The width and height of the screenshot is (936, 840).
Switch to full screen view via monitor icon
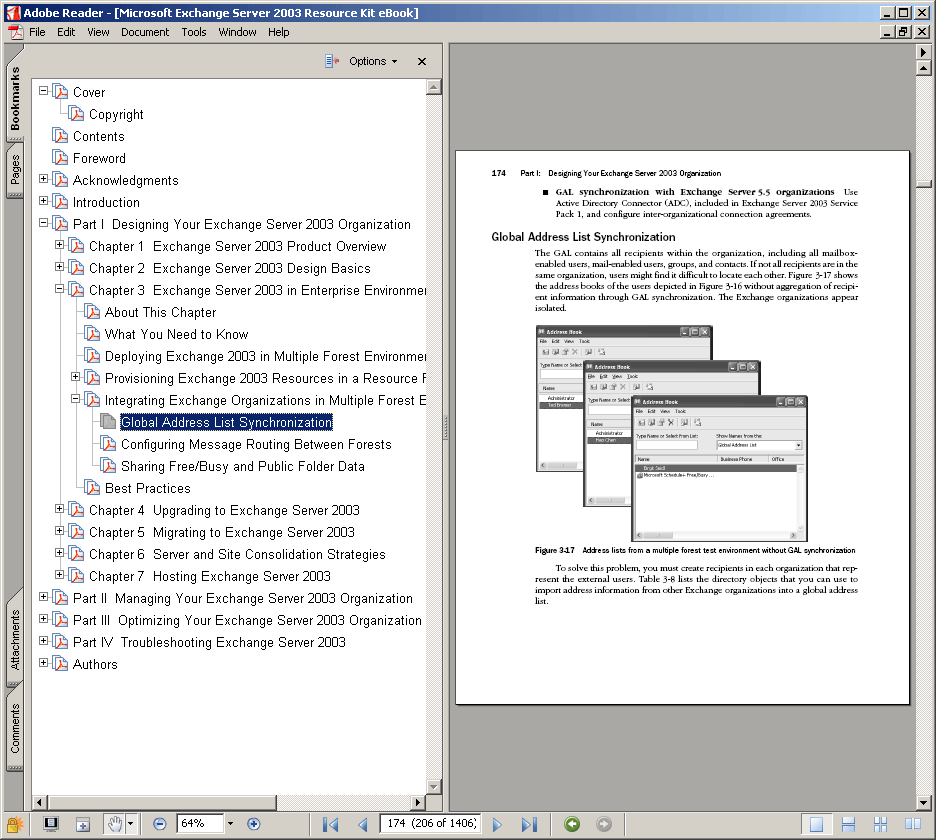[x=51, y=824]
